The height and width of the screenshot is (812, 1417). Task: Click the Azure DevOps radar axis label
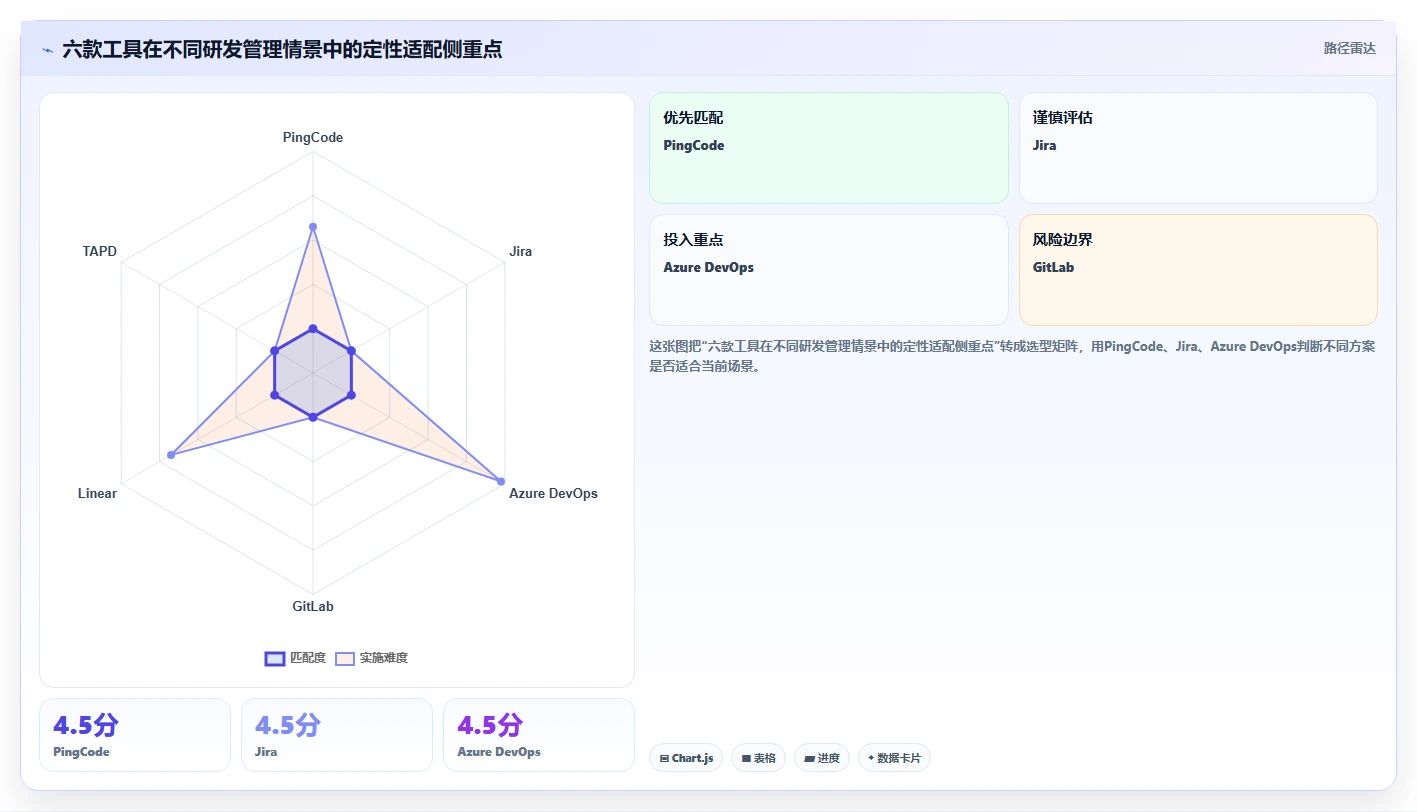click(553, 493)
